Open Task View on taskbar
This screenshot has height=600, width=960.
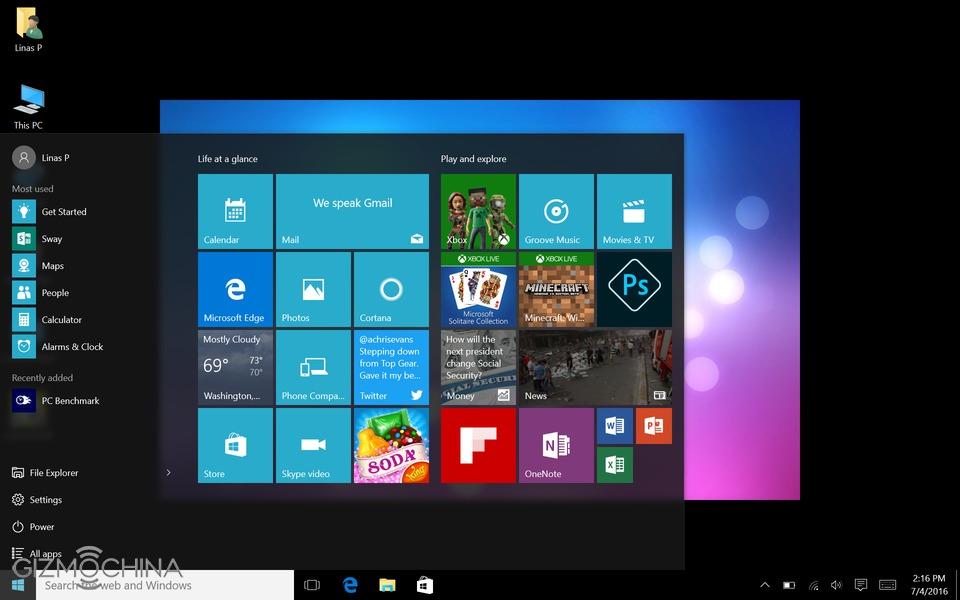point(311,585)
